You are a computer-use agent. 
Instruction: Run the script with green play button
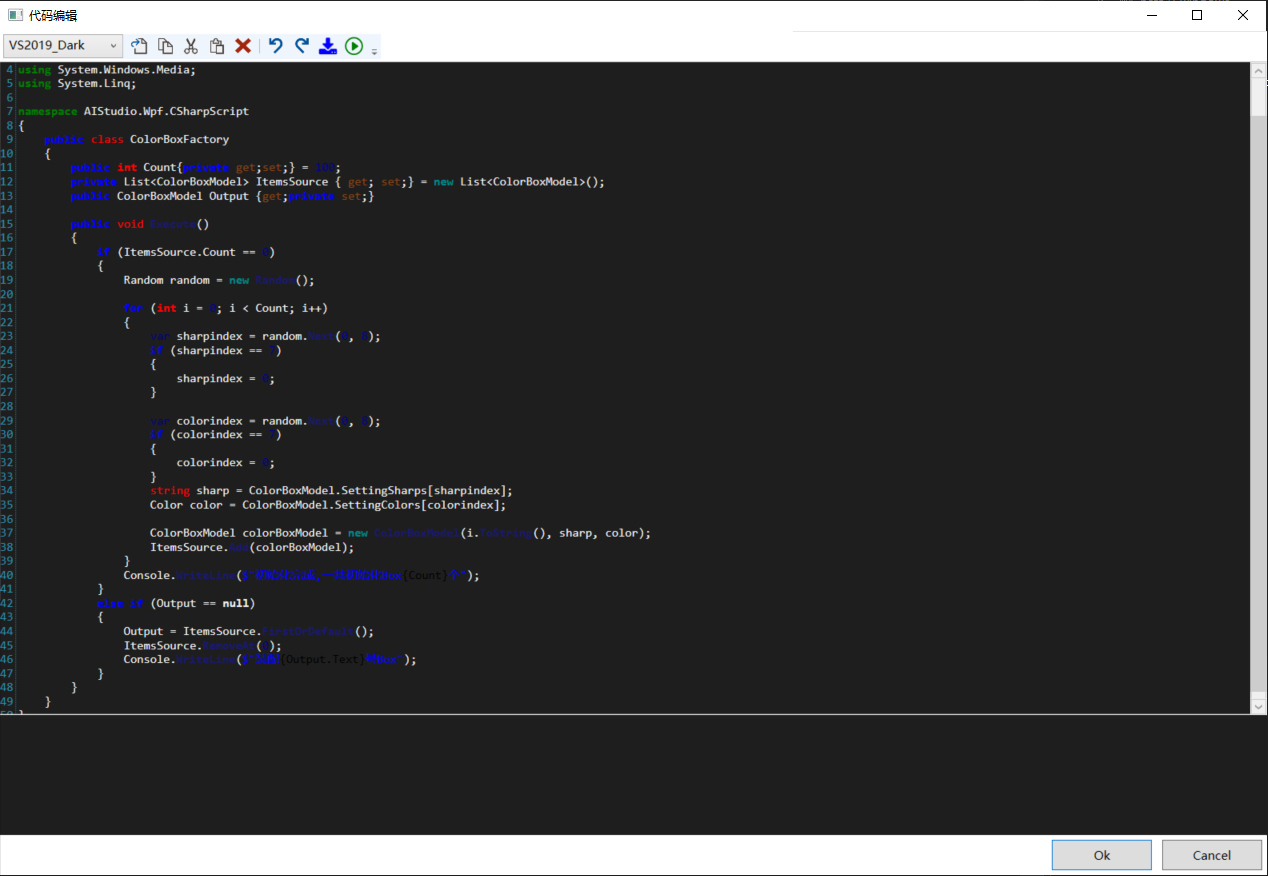click(x=354, y=46)
